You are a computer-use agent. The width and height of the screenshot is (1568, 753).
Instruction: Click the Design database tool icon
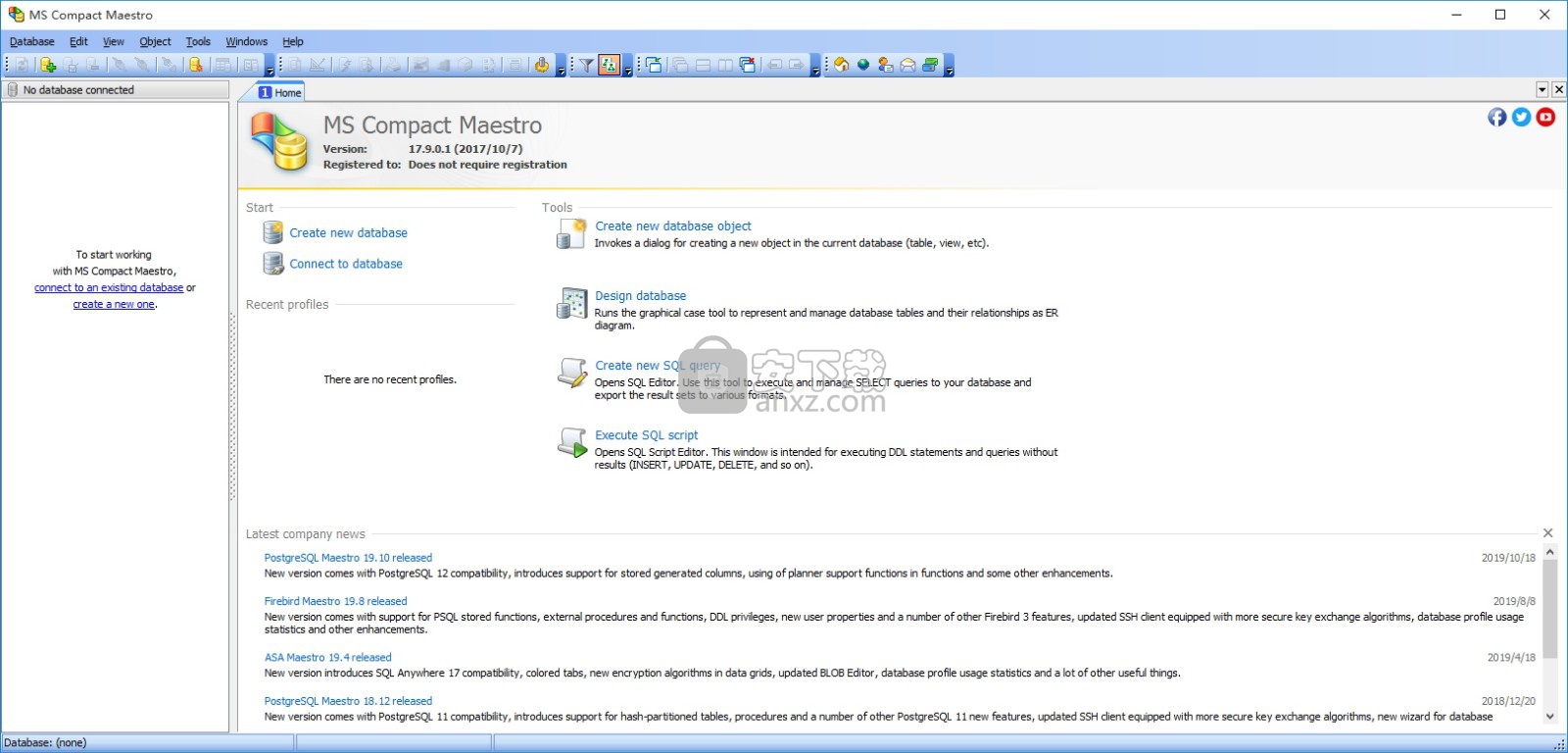(x=572, y=303)
